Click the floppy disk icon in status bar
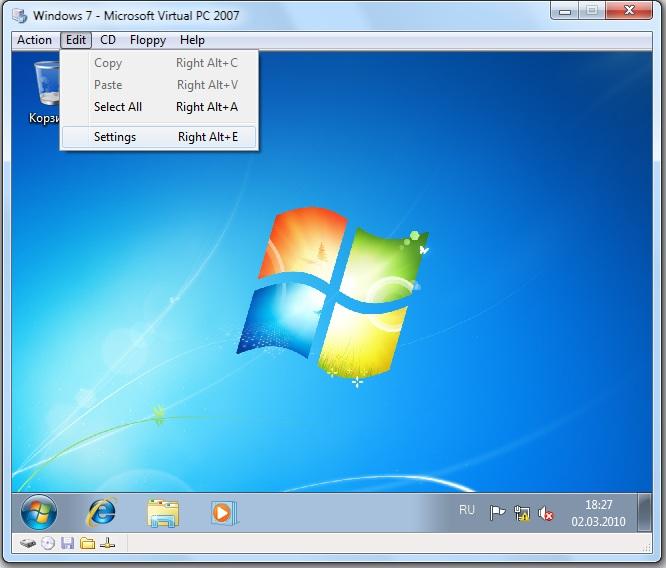Viewport: 666px width, 568px height. 67,543
